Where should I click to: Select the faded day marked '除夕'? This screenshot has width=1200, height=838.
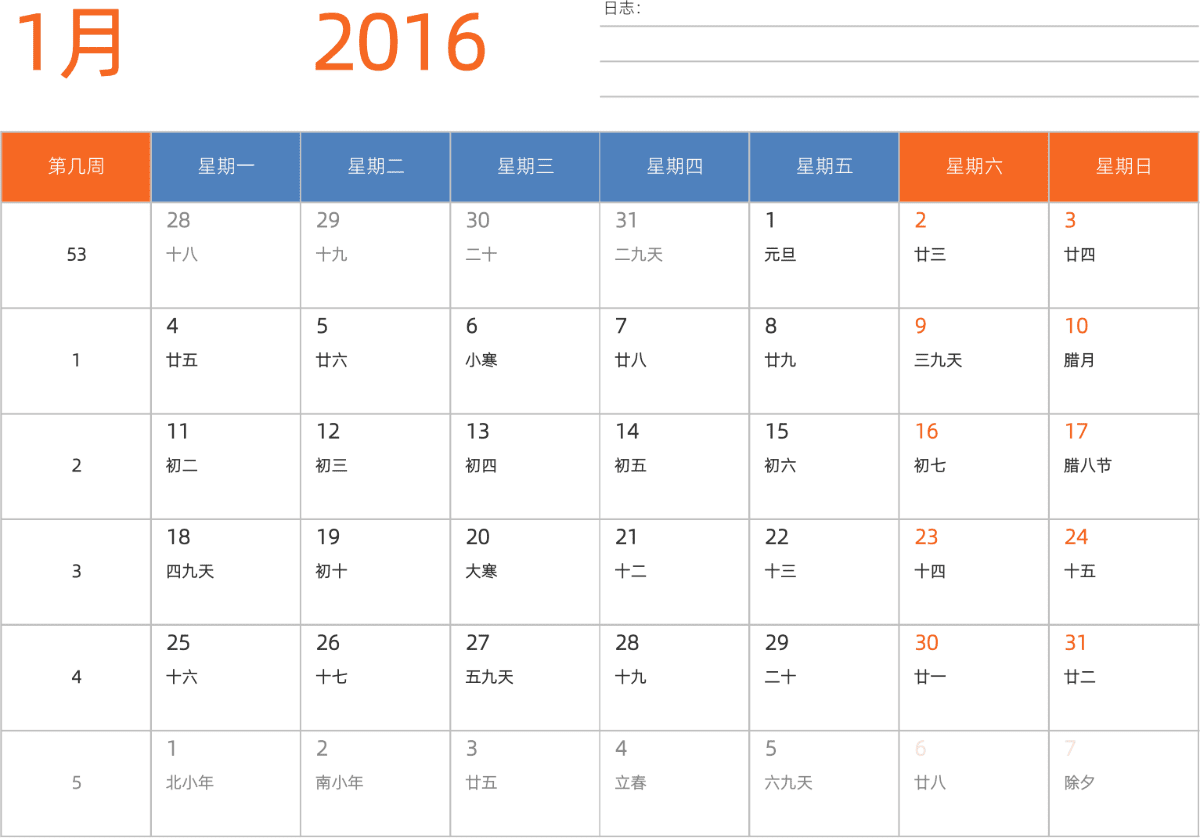1124,784
